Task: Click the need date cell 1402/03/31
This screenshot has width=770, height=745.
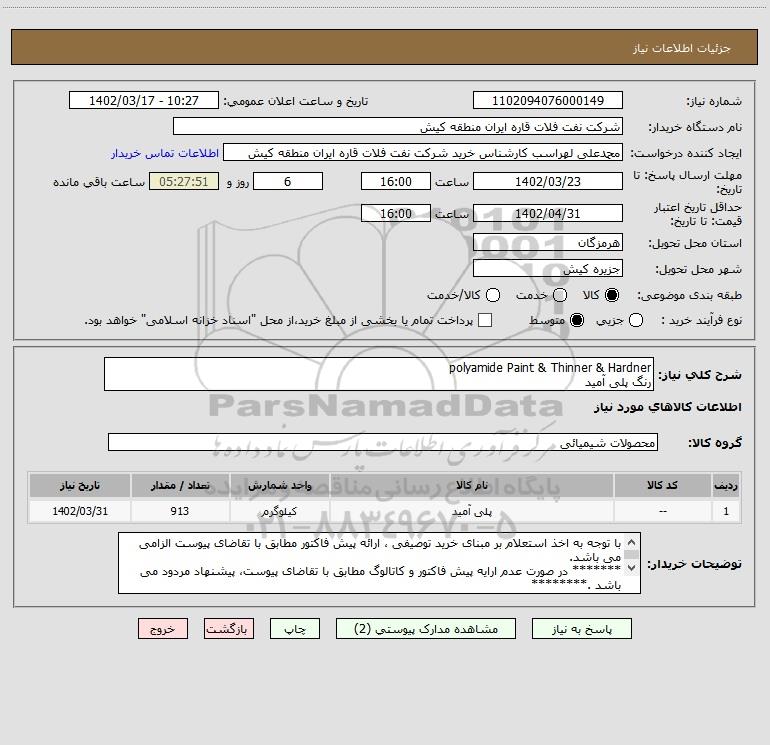Action: click(x=80, y=511)
